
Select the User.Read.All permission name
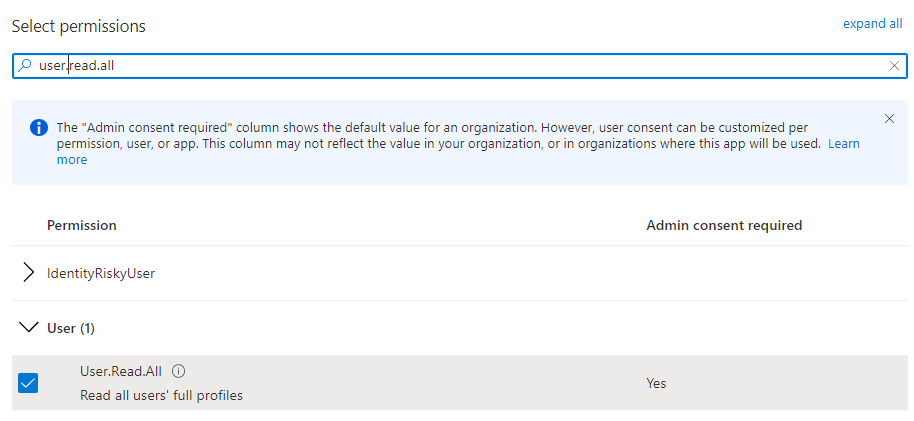(121, 371)
